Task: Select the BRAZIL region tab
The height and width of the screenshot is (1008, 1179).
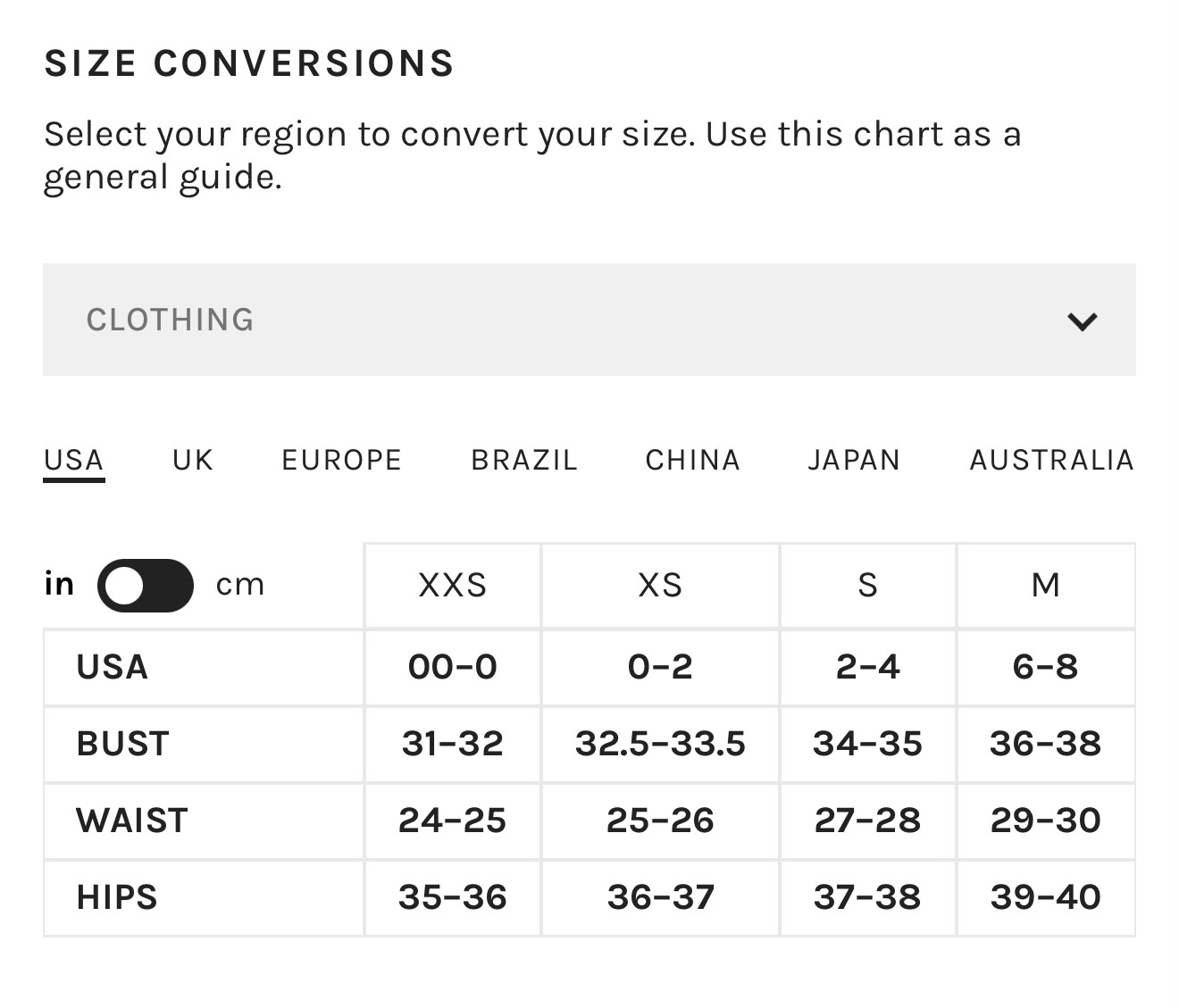Action: coord(524,460)
